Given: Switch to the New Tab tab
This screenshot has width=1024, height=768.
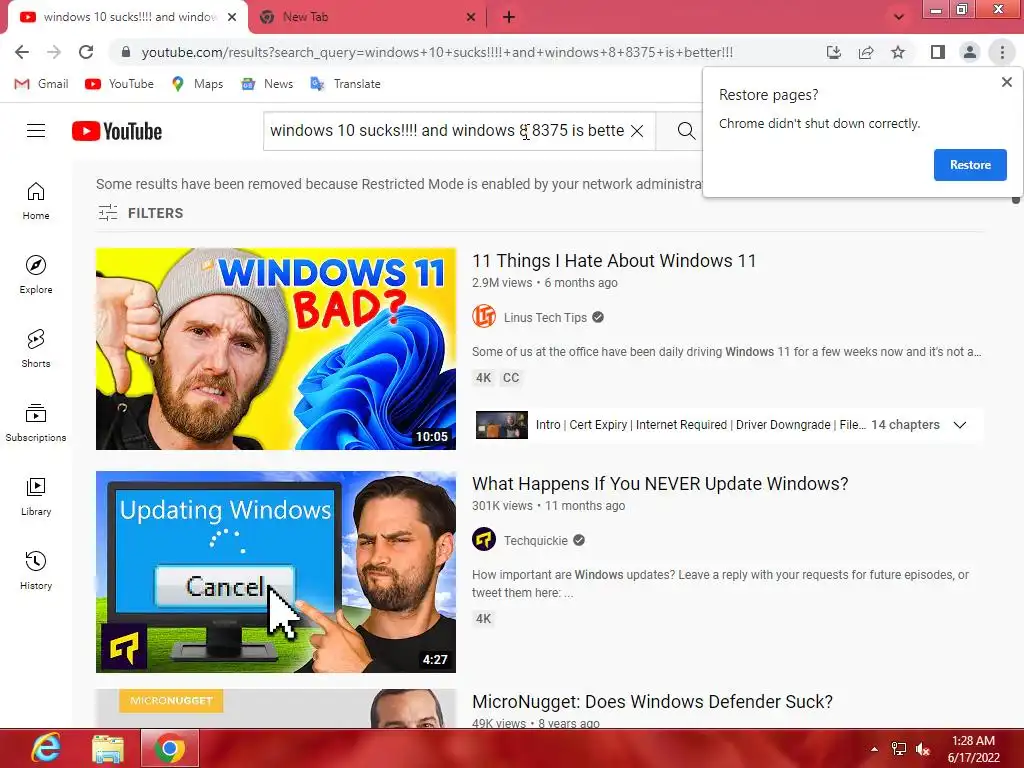Looking at the screenshot, I should point(366,17).
